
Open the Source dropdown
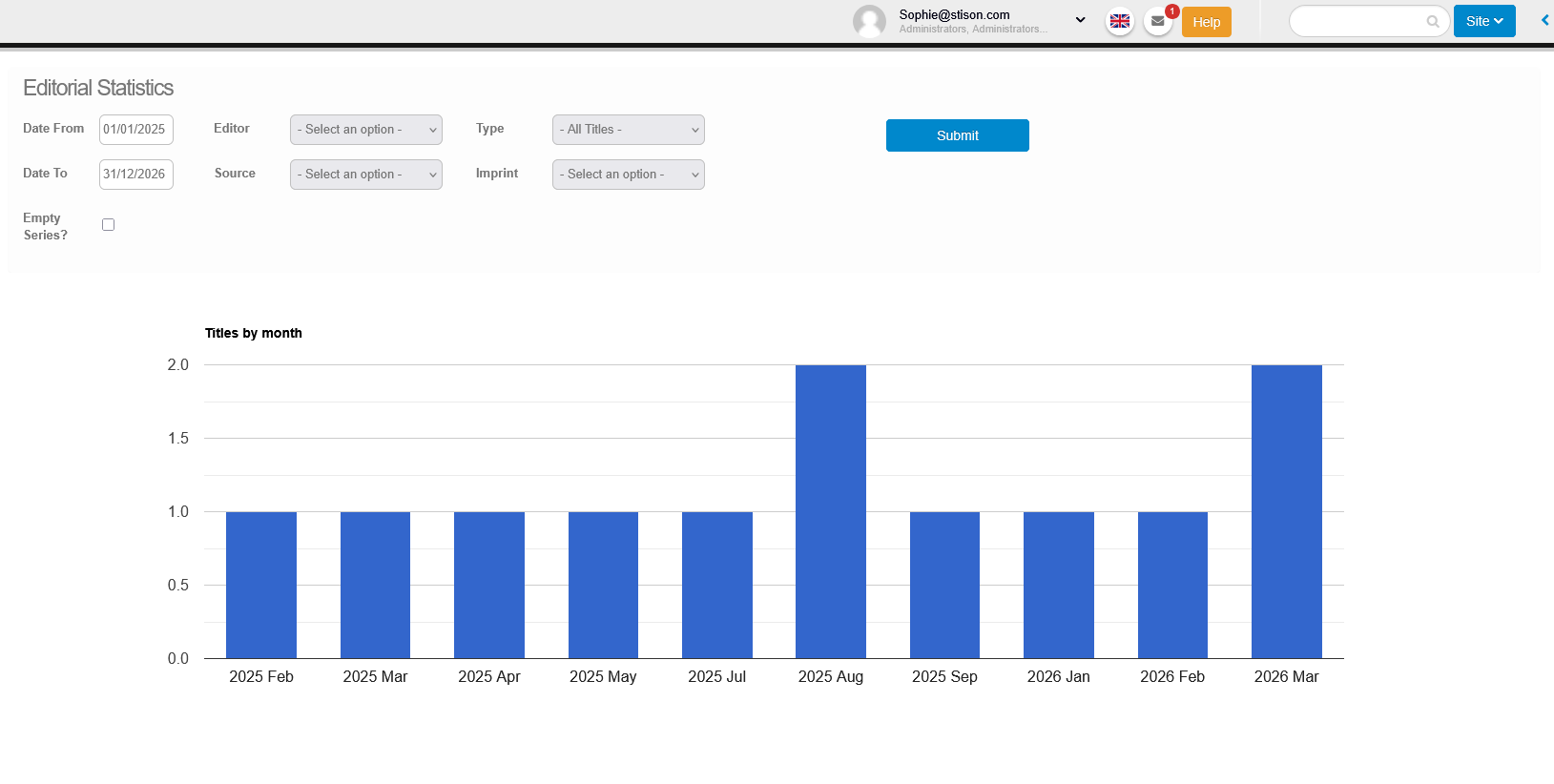coord(365,175)
